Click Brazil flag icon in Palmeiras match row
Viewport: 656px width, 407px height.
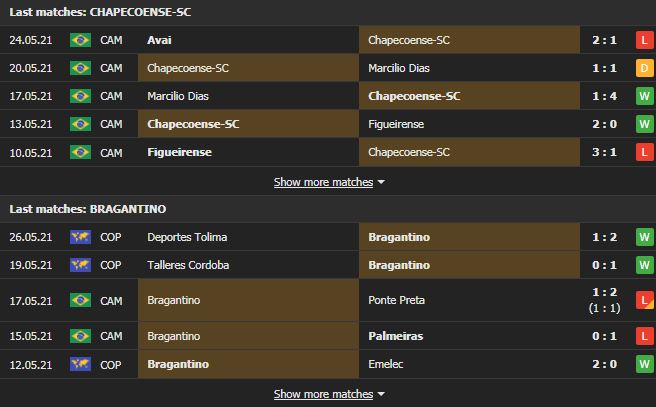80,336
